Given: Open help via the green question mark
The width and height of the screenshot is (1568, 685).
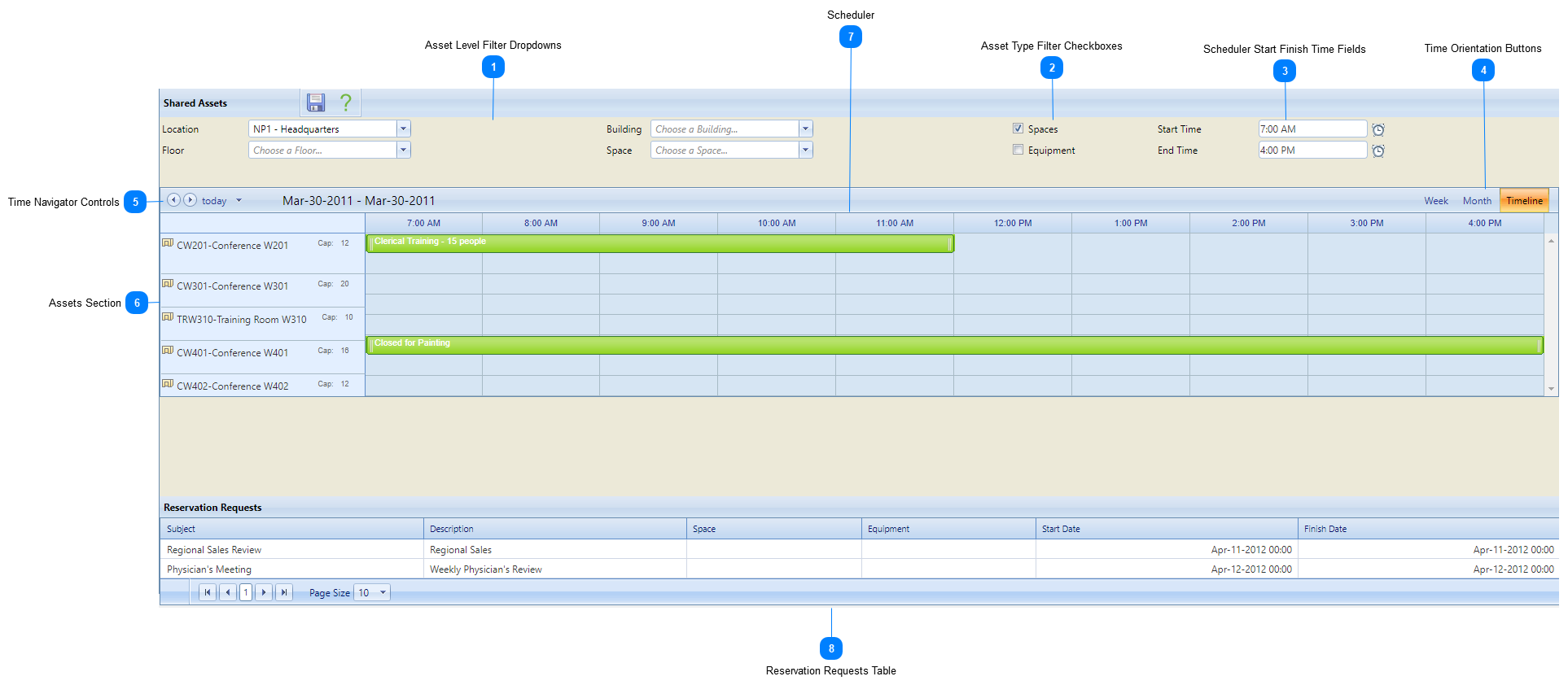Looking at the screenshot, I should coord(346,103).
